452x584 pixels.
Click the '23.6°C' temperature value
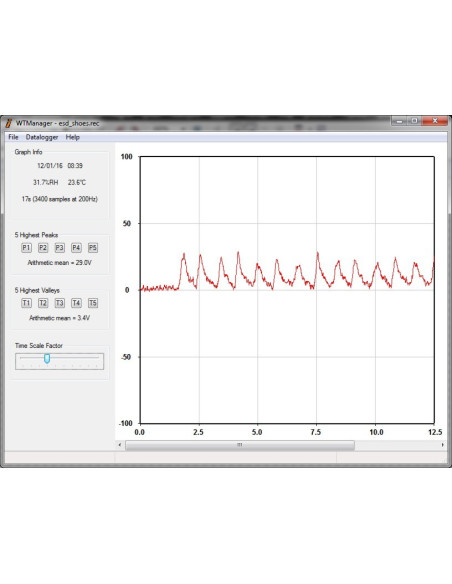click(77, 182)
